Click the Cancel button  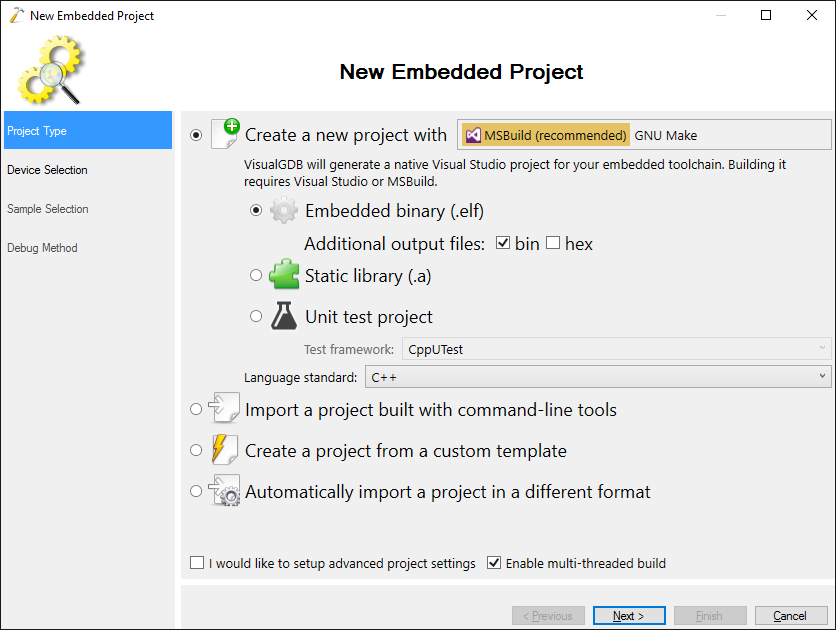(x=791, y=616)
